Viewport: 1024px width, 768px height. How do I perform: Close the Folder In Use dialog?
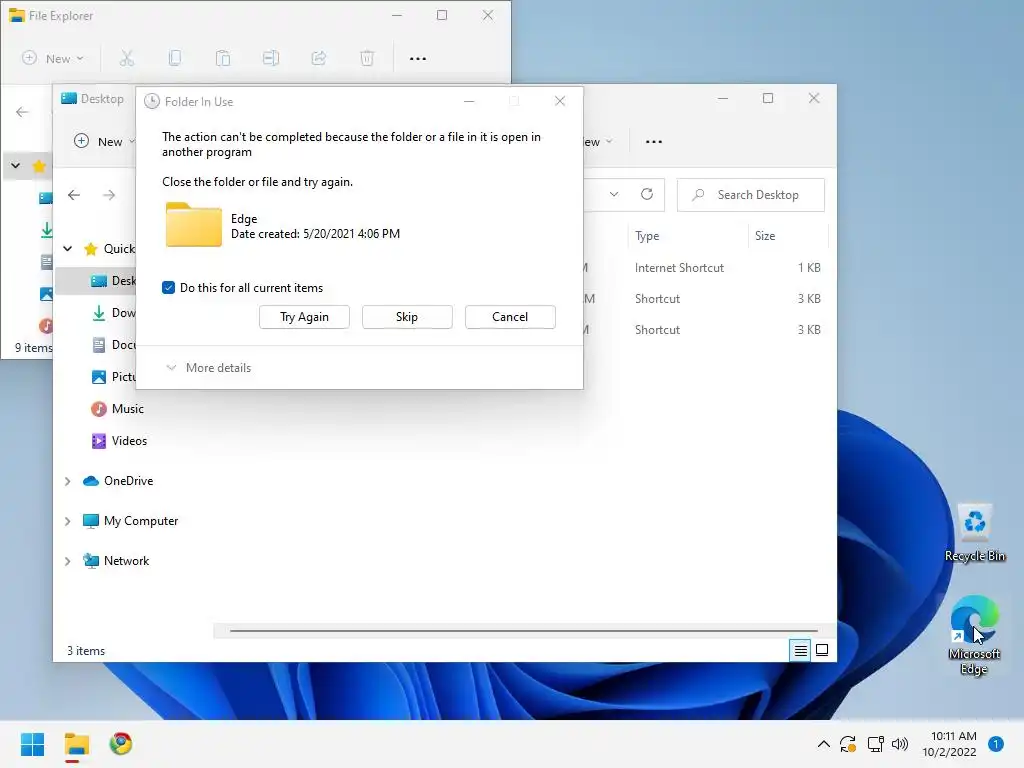[x=560, y=101]
